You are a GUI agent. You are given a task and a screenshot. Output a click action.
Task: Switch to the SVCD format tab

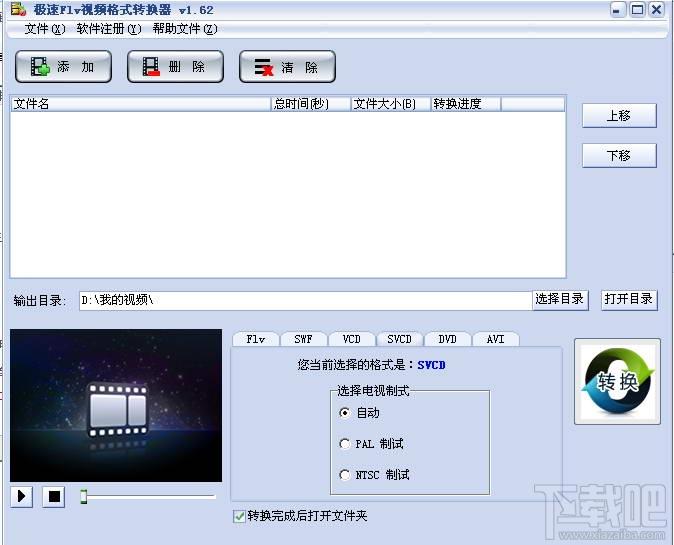pyautogui.click(x=399, y=339)
